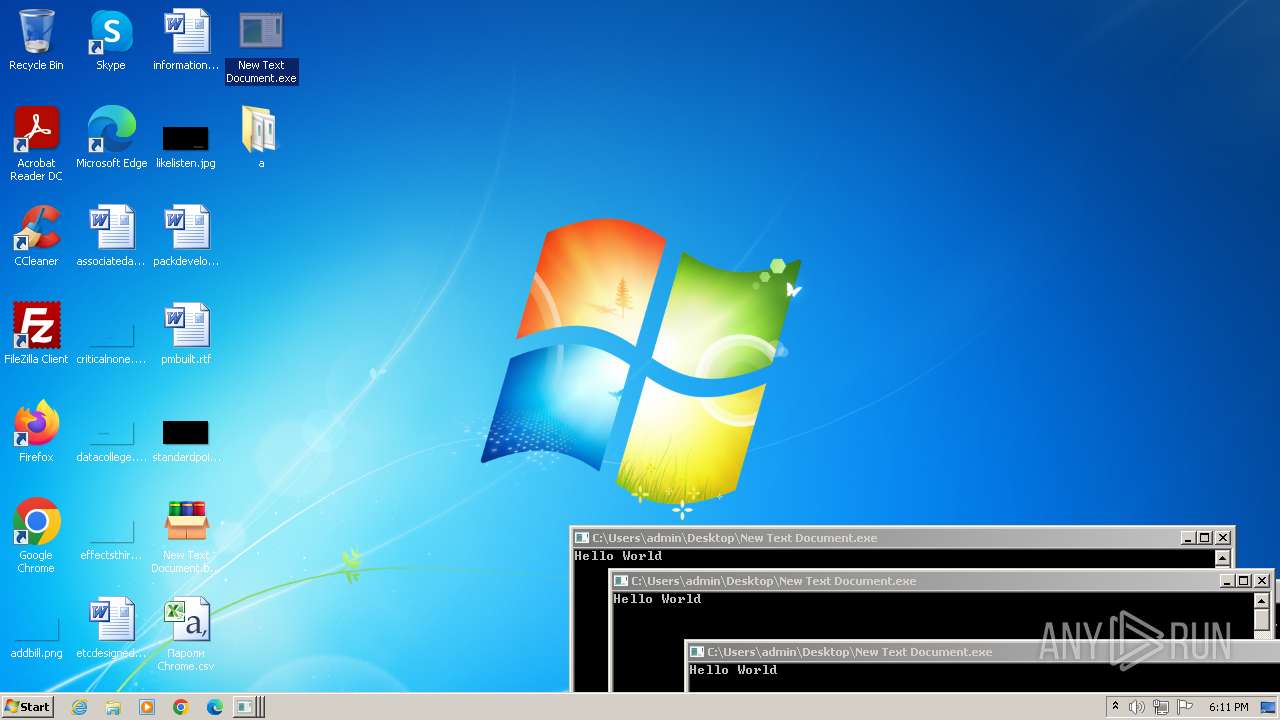The width and height of the screenshot is (1280, 720).
Task: Launch Firefox from the desktop
Action: (36, 432)
